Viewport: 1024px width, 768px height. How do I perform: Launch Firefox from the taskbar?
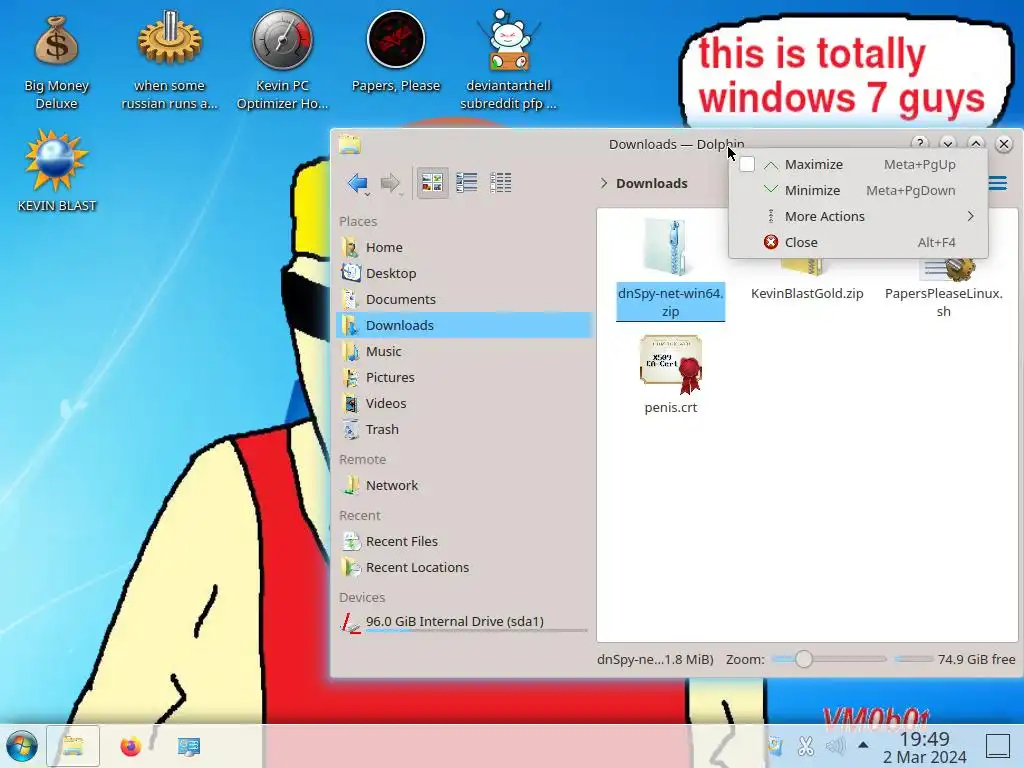[131, 746]
